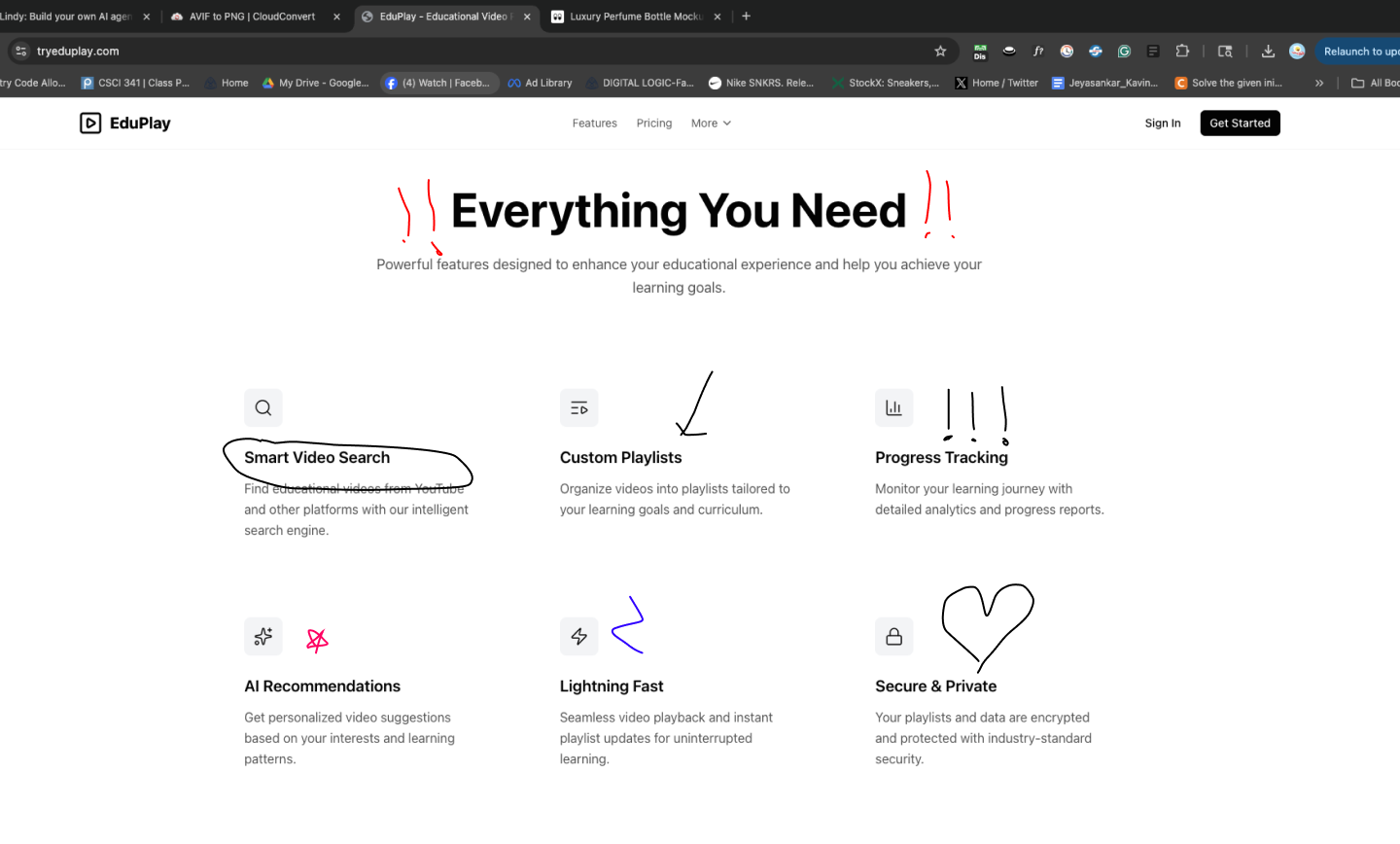This screenshot has width=1400, height=844.
Task: Click the AI Recommendations title
Action: click(x=322, y=686)
